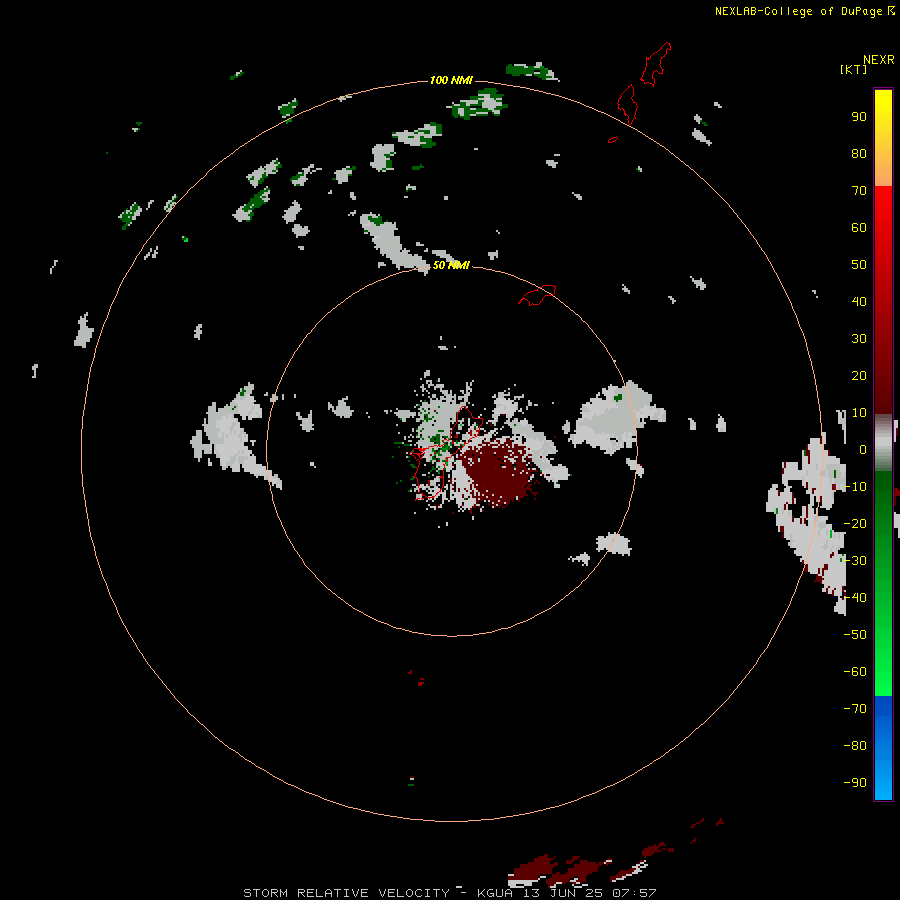Click the large gray echo crossing the 50 NMI ring east of the radar
Screen dimensions: 900x900
pos(615,417)
